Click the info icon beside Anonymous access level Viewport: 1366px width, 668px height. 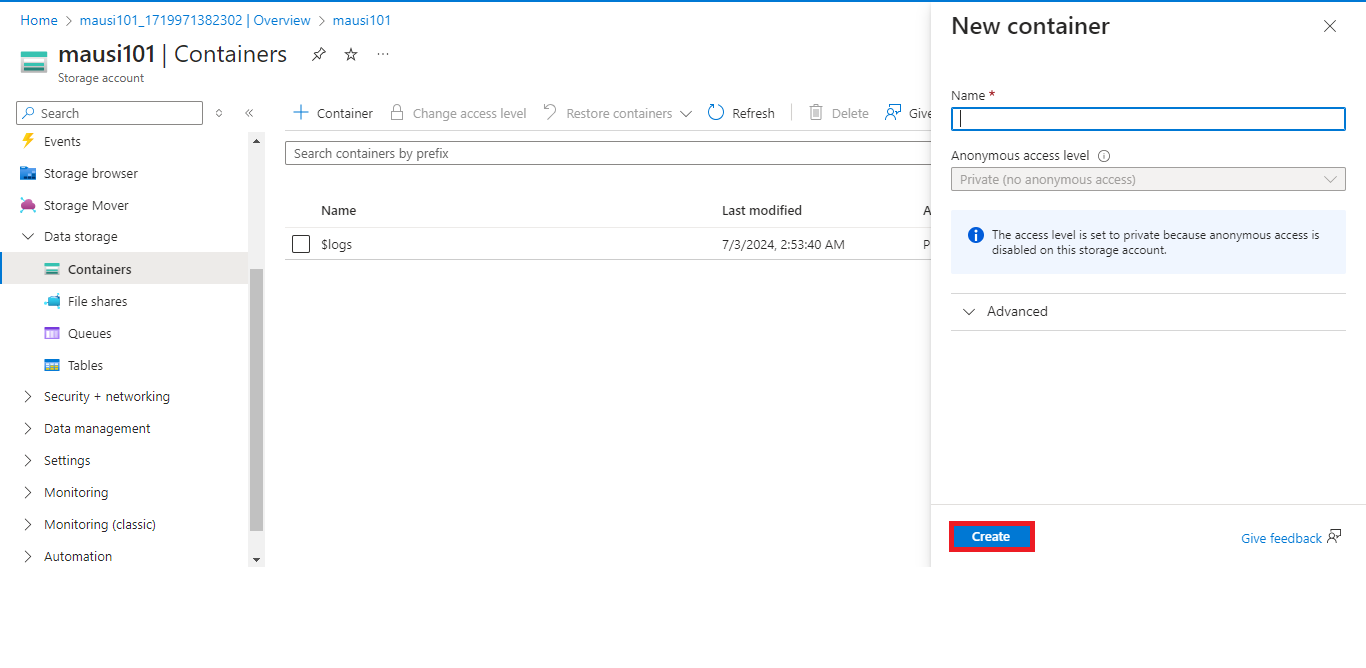1104,156
